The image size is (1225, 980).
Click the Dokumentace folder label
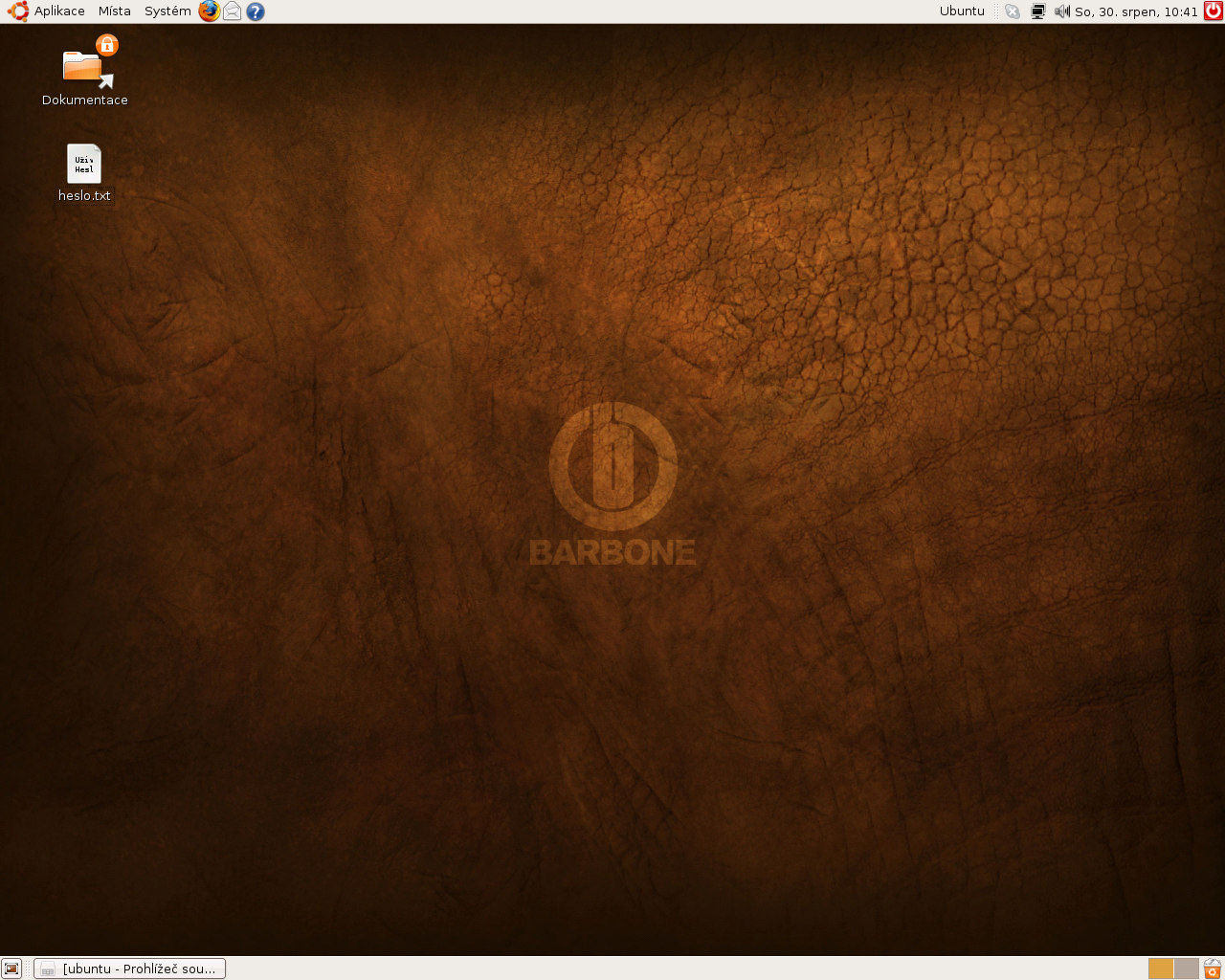85,100
